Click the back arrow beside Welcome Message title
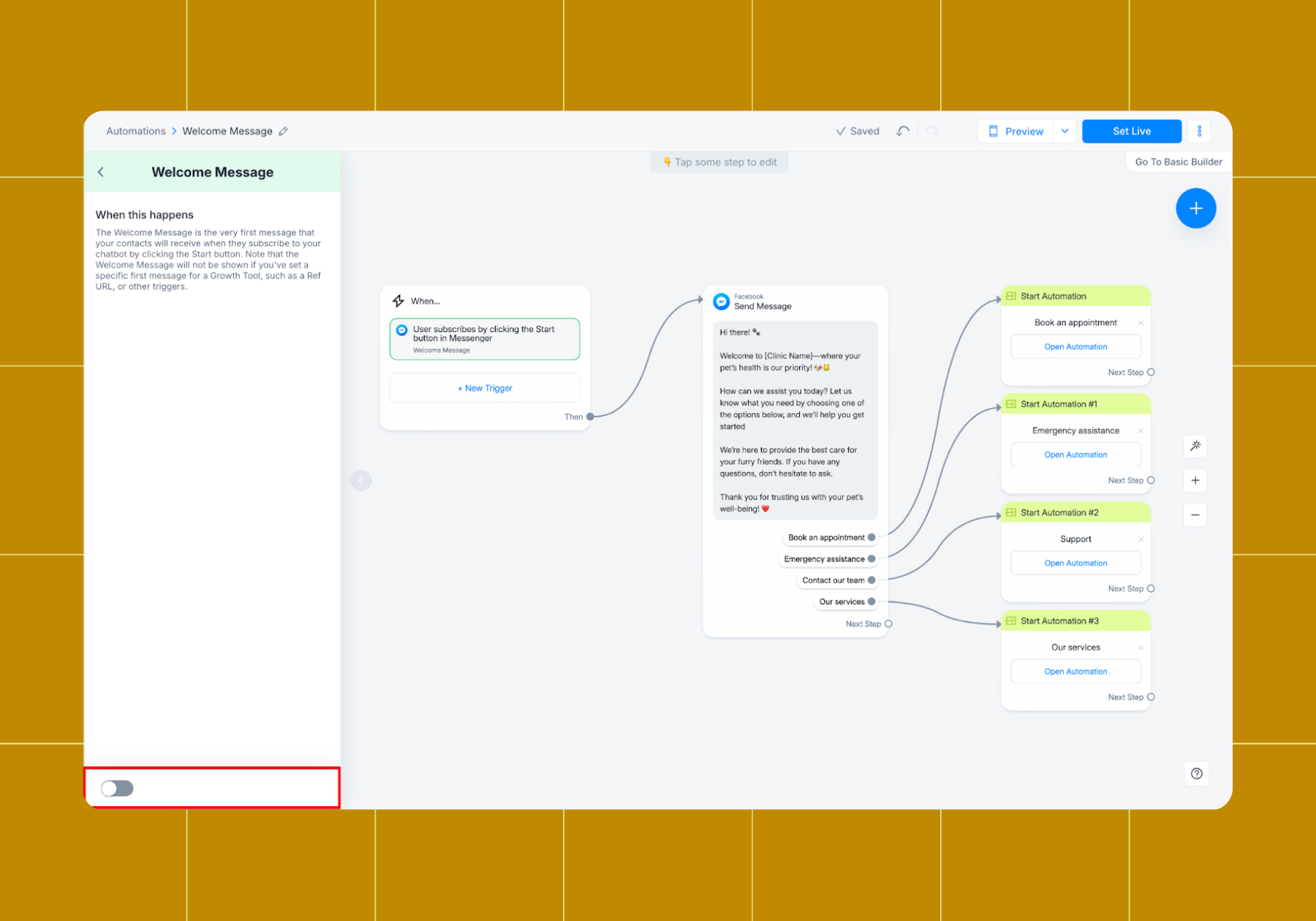 point(101,172)
